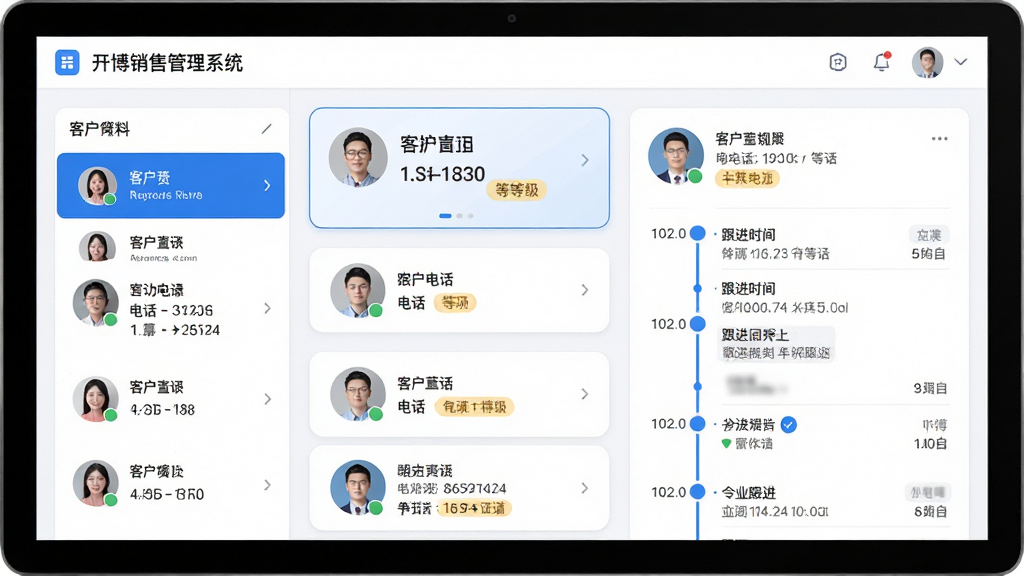1024x576 pixels.
Task: Click gray tag on bottom timeline entry
Action: coord(928,492)
